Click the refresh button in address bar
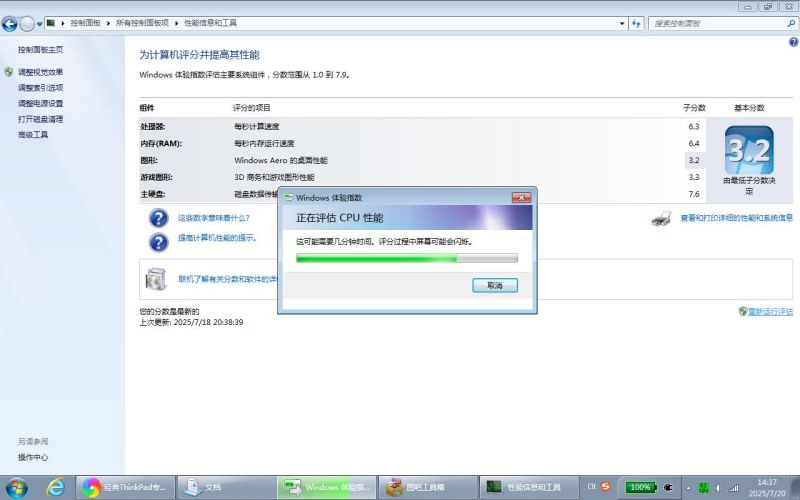 tap(636, 23)
